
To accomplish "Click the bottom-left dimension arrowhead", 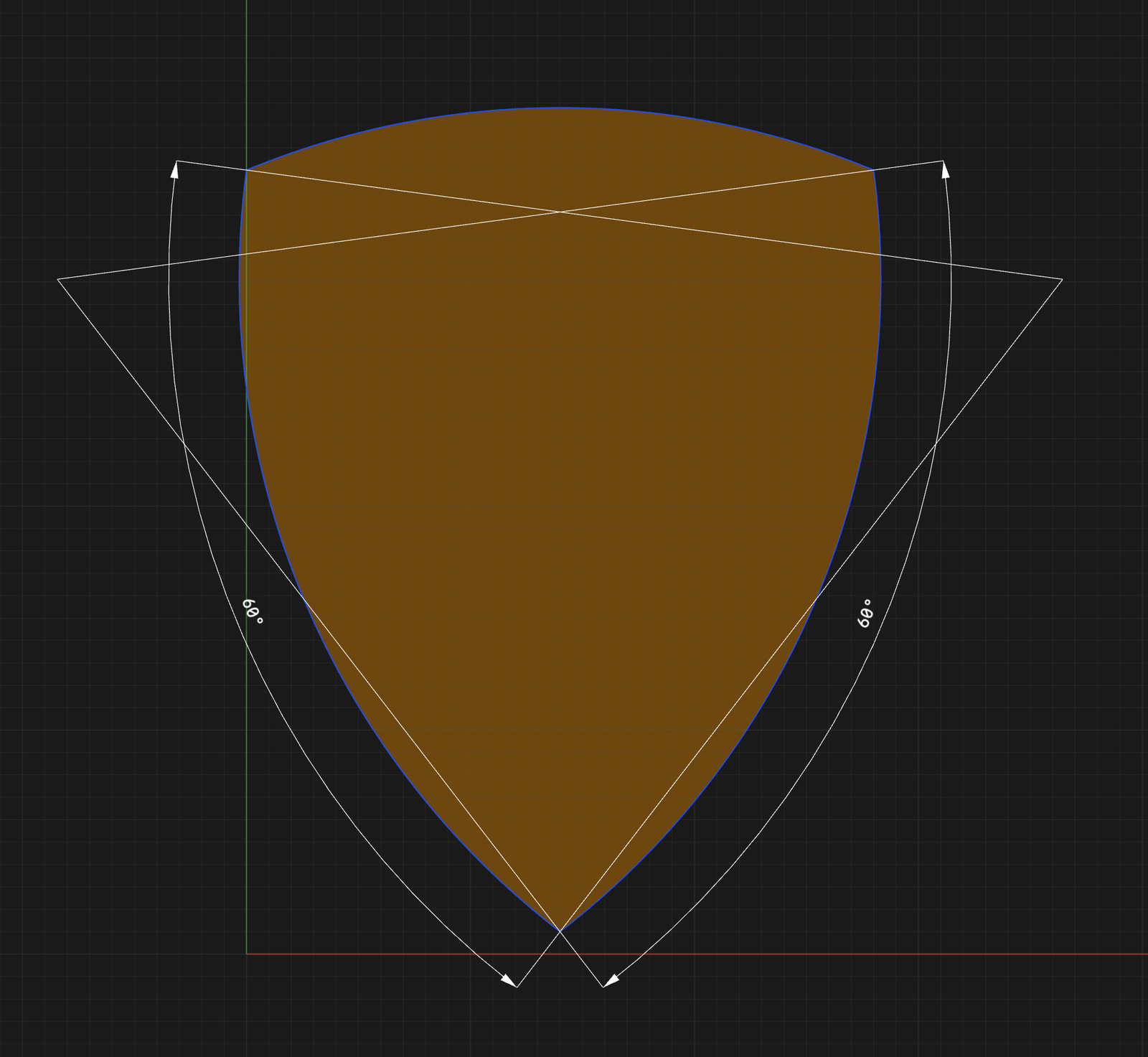I will pos(508,980).
